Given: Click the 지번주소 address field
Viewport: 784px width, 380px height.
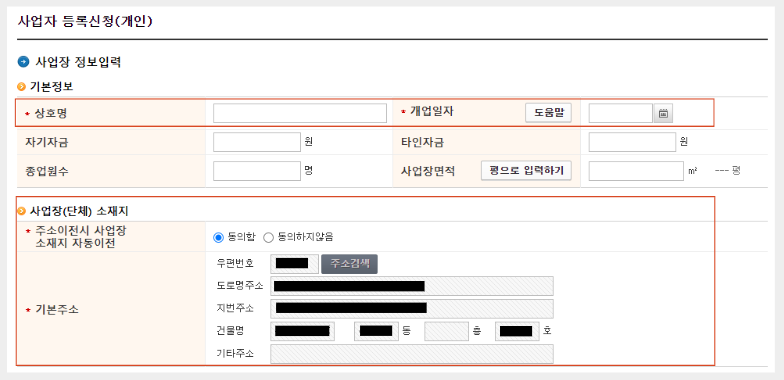Looking at the screenshot, I should [x=412, y=308].
